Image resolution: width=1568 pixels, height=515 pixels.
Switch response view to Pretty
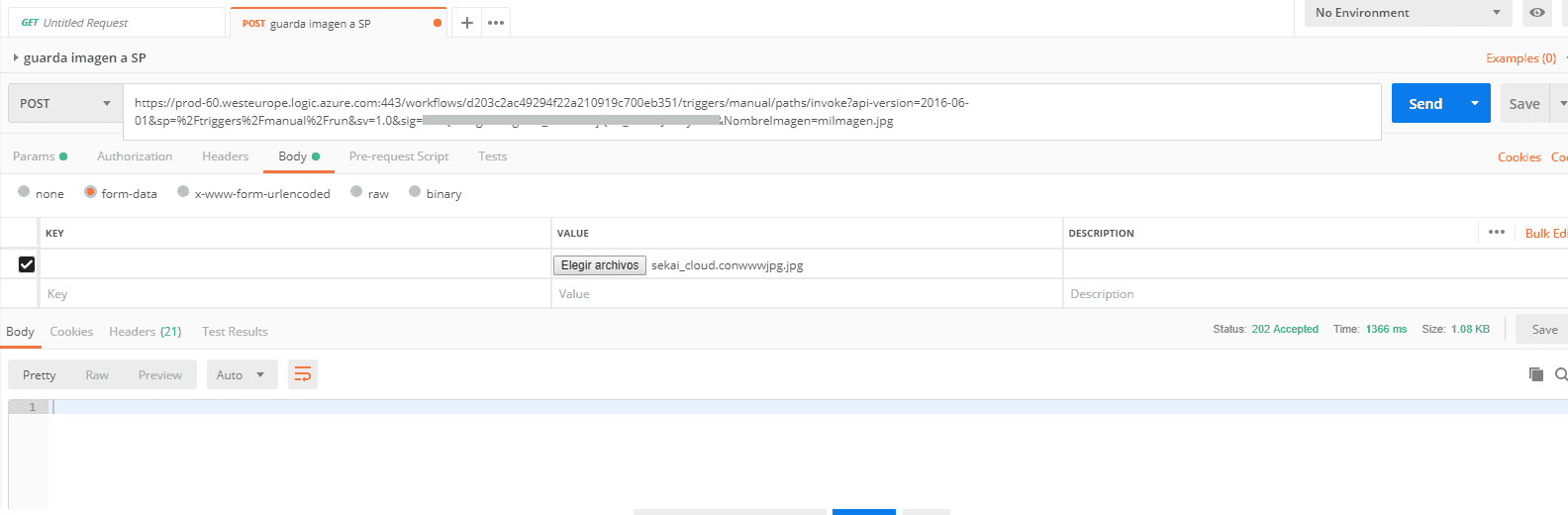pyautogui.click(x=40, y=374)
